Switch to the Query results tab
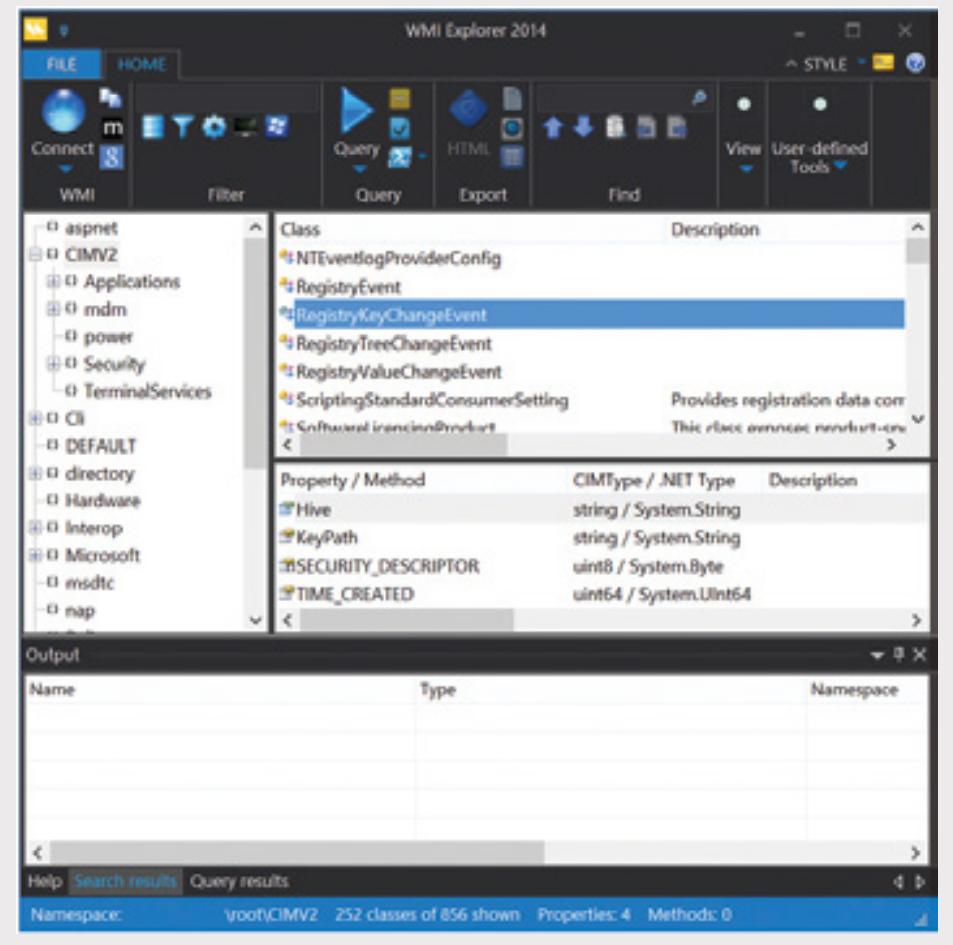 239,881
